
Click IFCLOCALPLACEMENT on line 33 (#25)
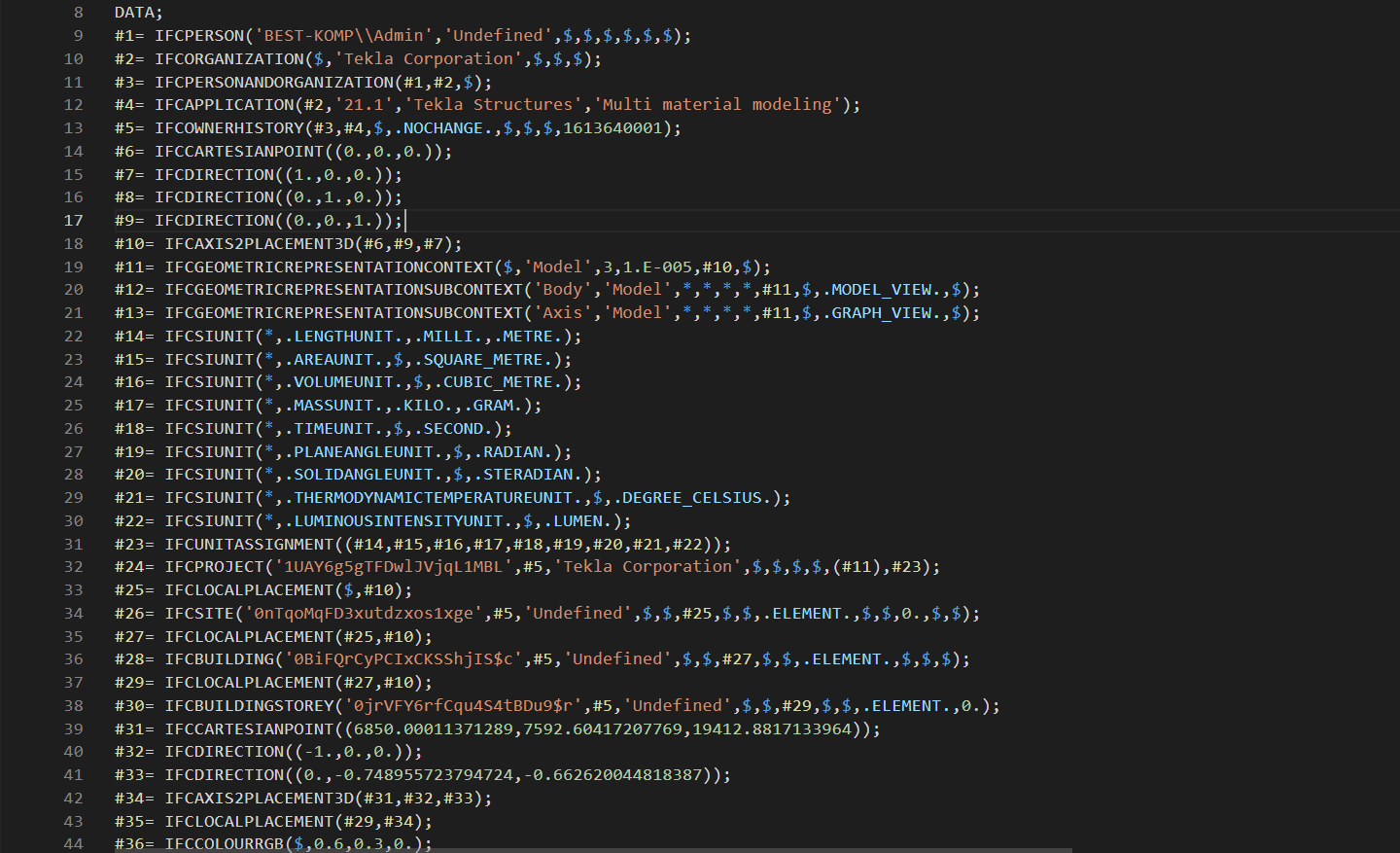[249, 590]
